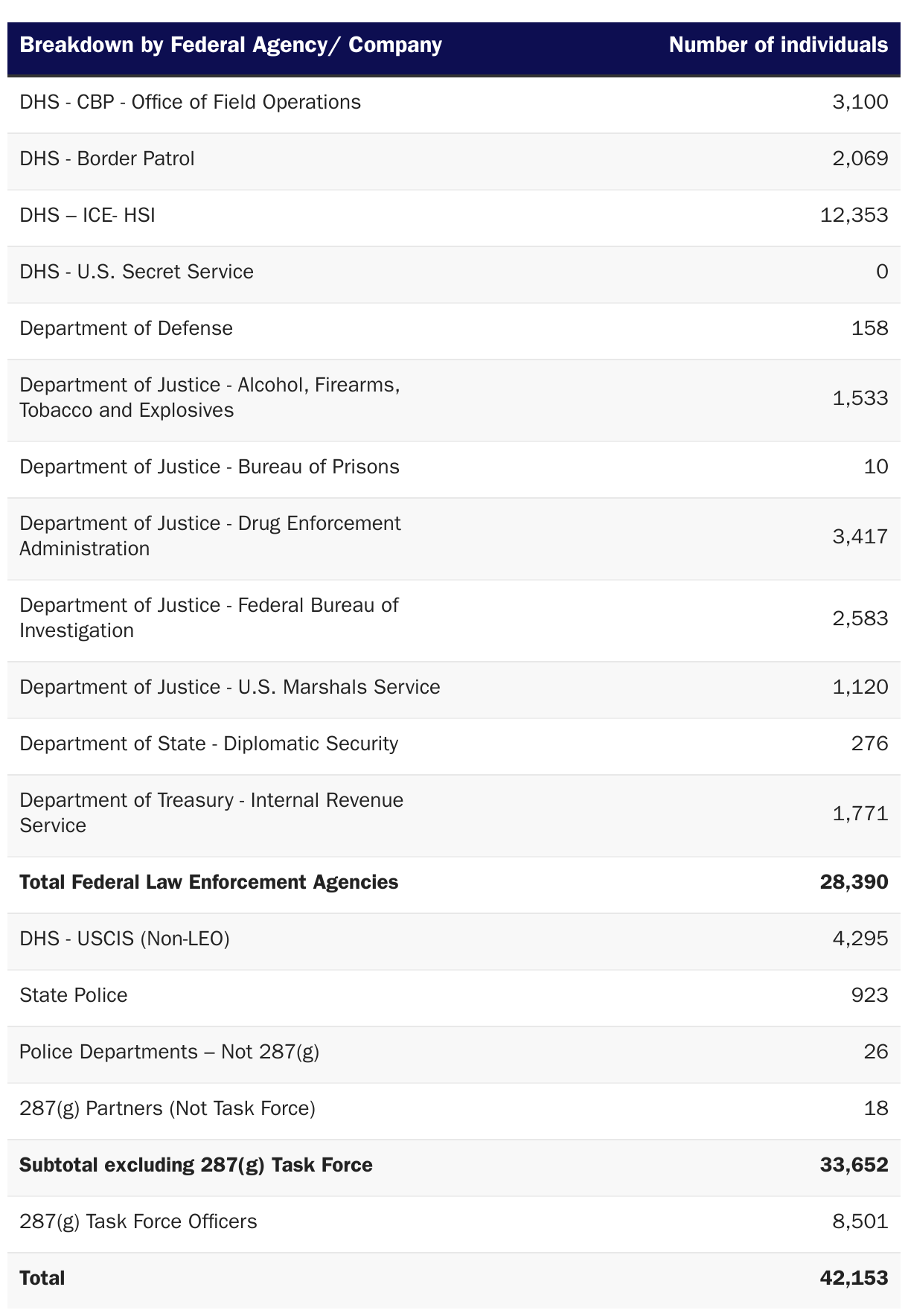Screen dimensions: 908x1316
Task: Click the Drug Enforcement Administration row label
Action: [x=210, y=536]
